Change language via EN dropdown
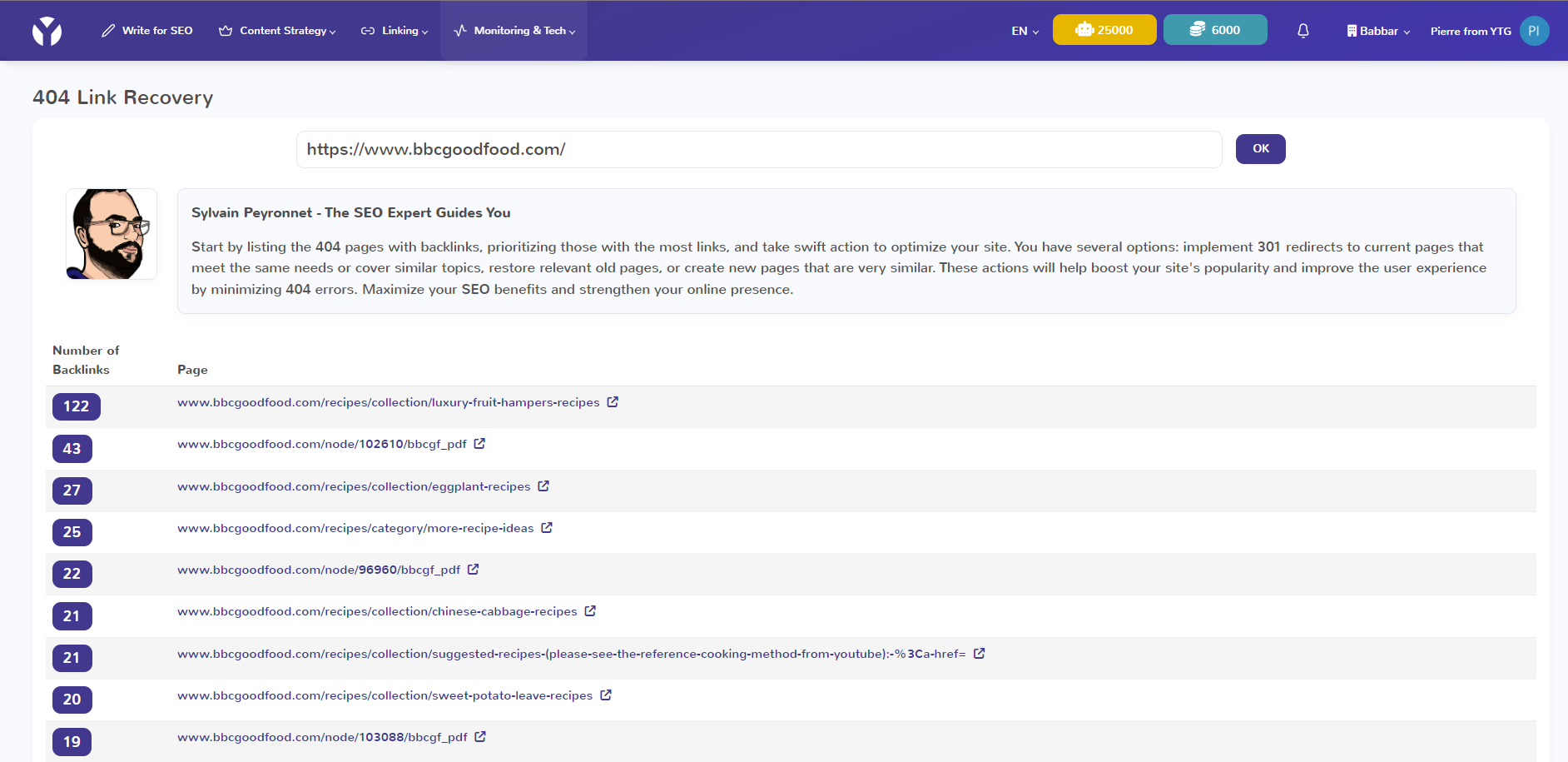The image size is (1568, 762). [1025, 31]
